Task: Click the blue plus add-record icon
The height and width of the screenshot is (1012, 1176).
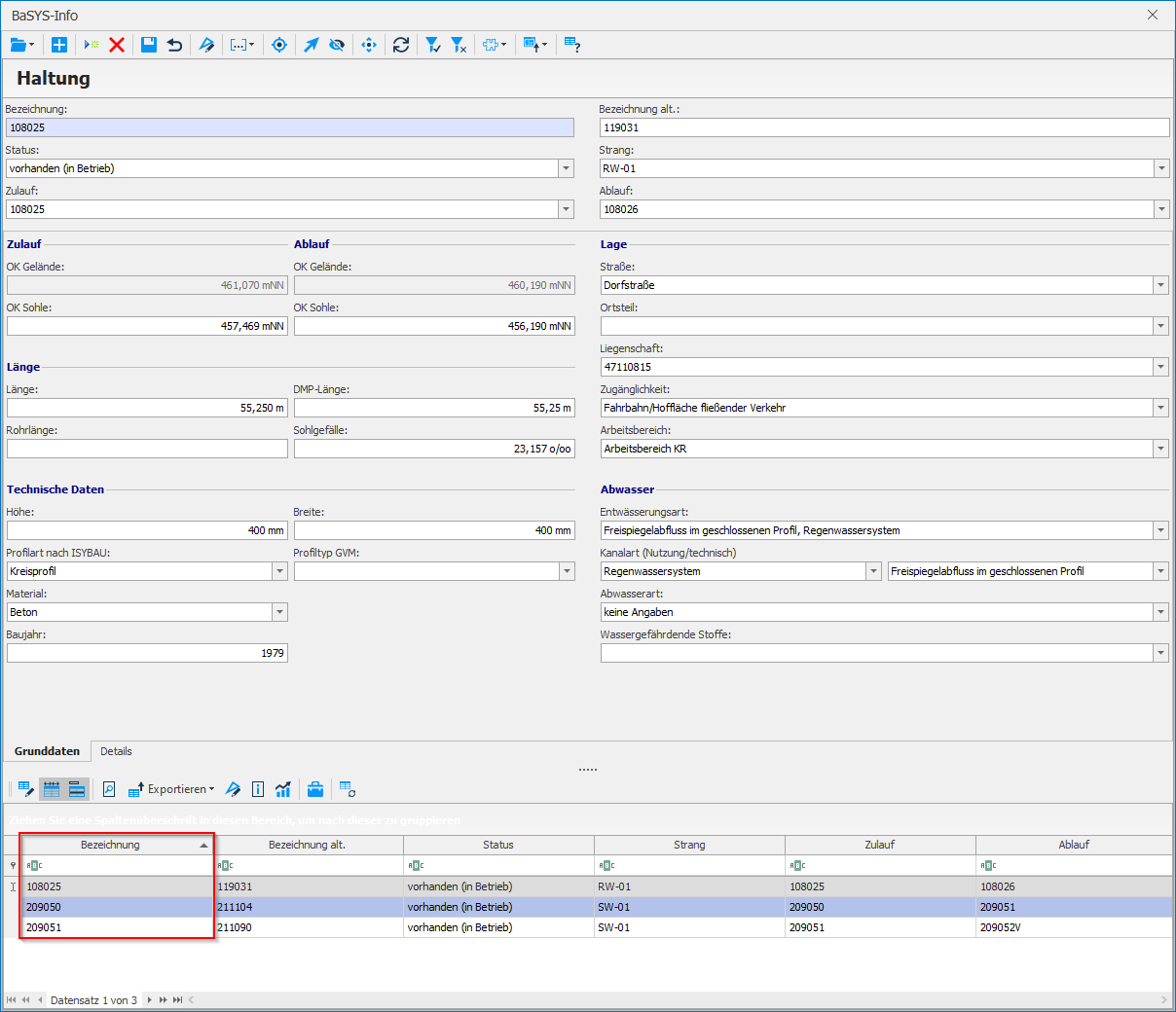Action: 59,45
